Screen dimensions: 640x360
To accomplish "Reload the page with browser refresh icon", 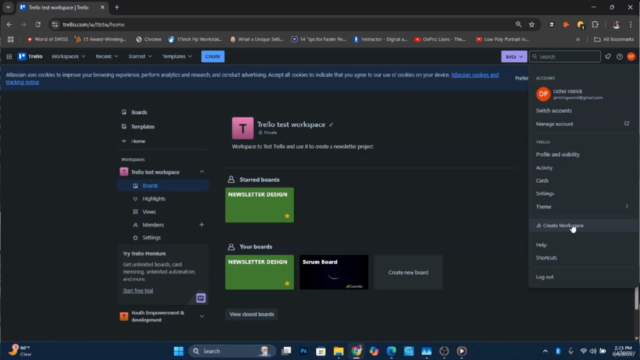I will point(38,24).
